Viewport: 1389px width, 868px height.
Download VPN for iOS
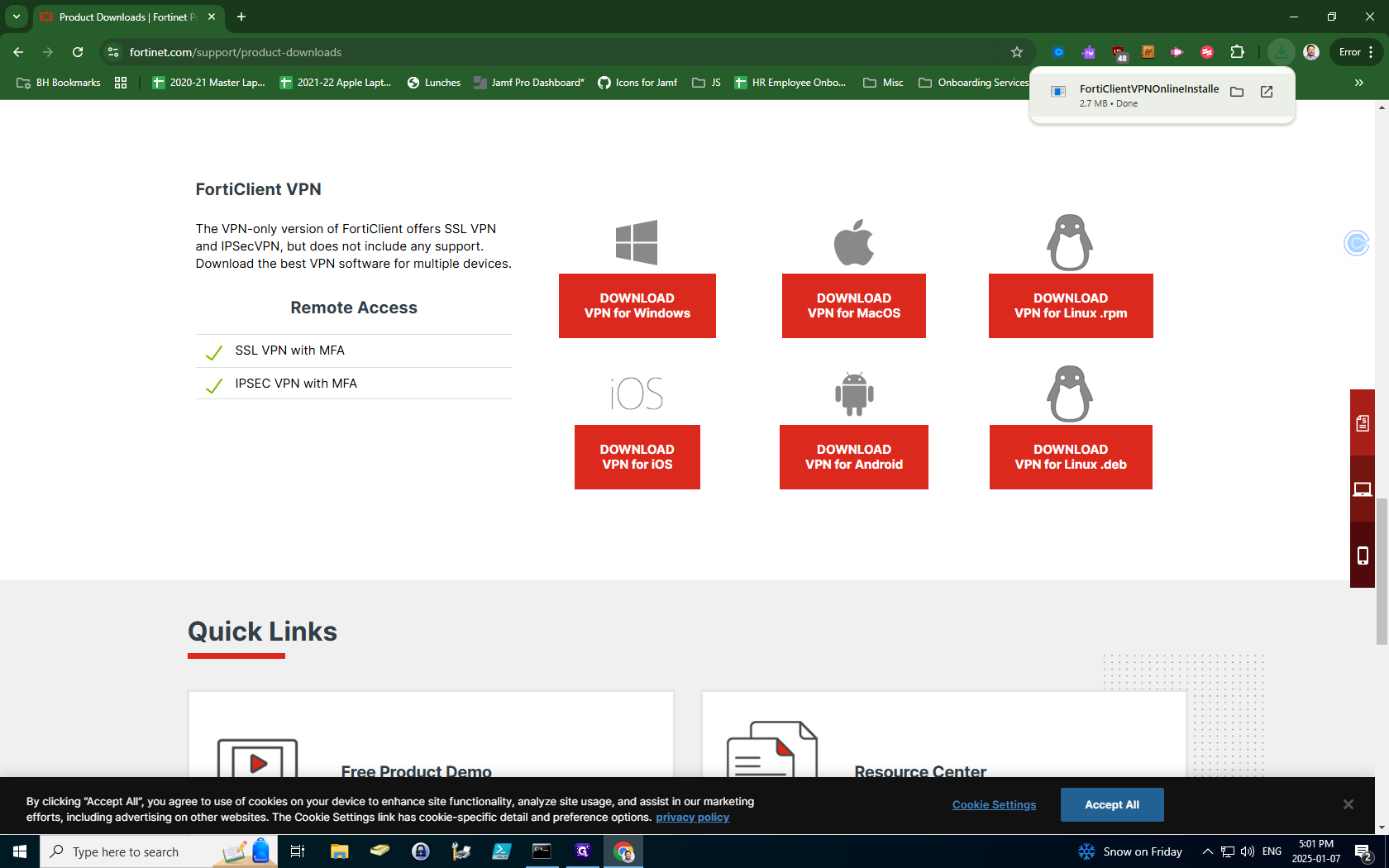pos(637,457)
